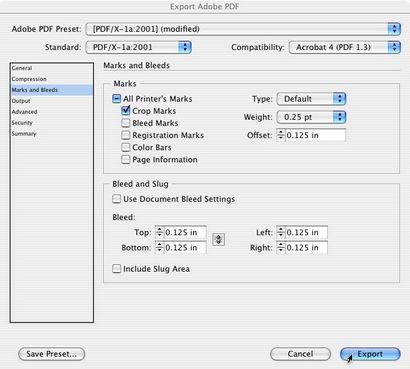Screen dimensions: 410x369
Task: Click the Top bleed value field
Action: tap(185, 232)
